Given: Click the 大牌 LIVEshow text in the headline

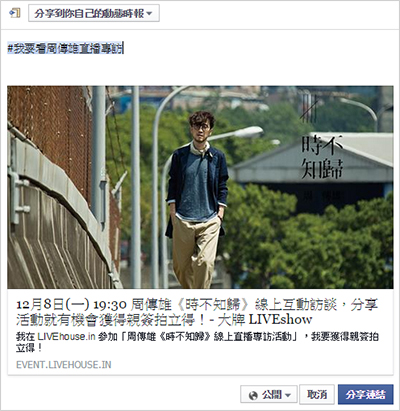Looking at the screenshot, I should tap(265, 320).
